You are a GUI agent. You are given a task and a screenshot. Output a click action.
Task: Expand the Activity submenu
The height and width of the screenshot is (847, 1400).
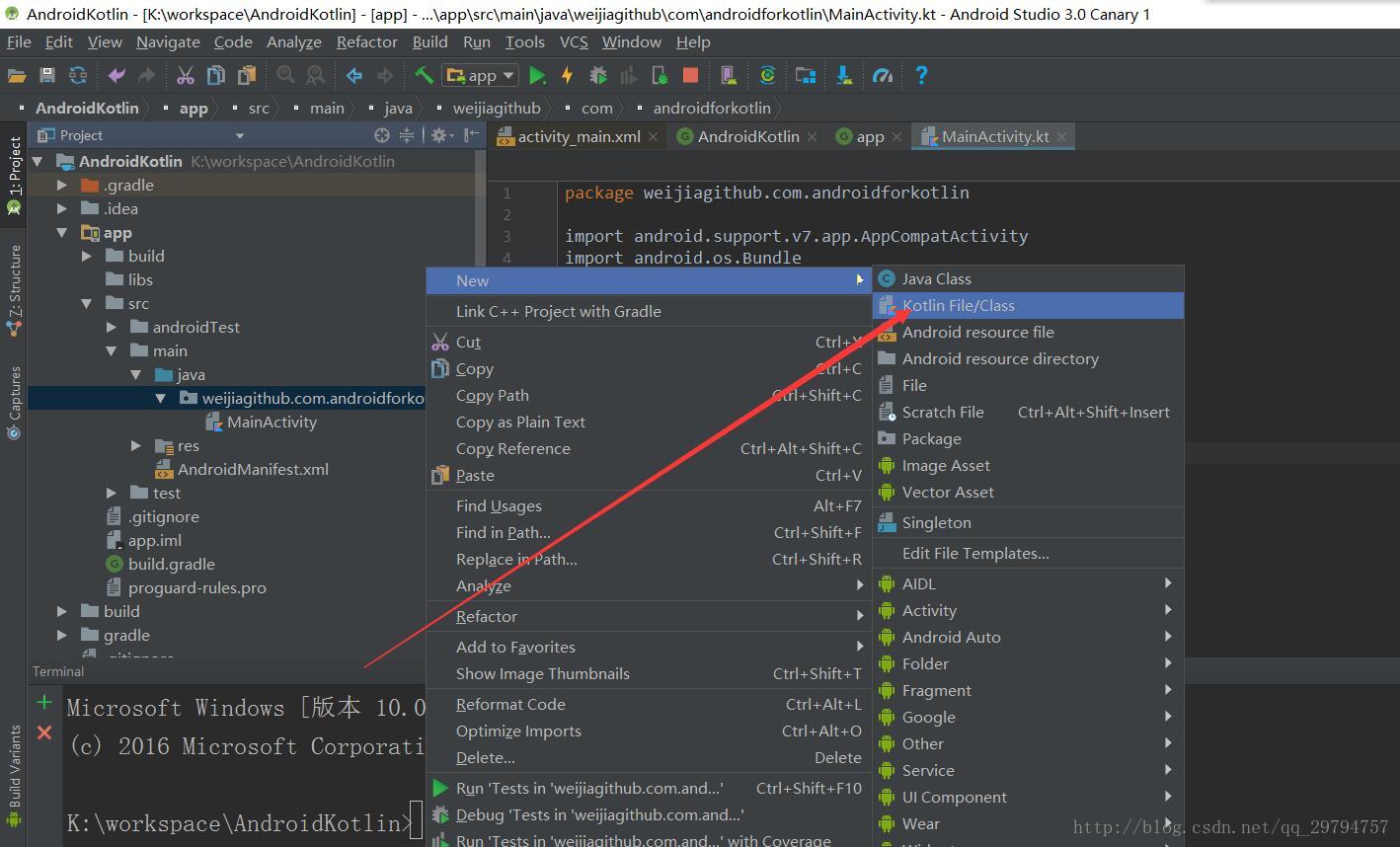tap(1028, 611)
